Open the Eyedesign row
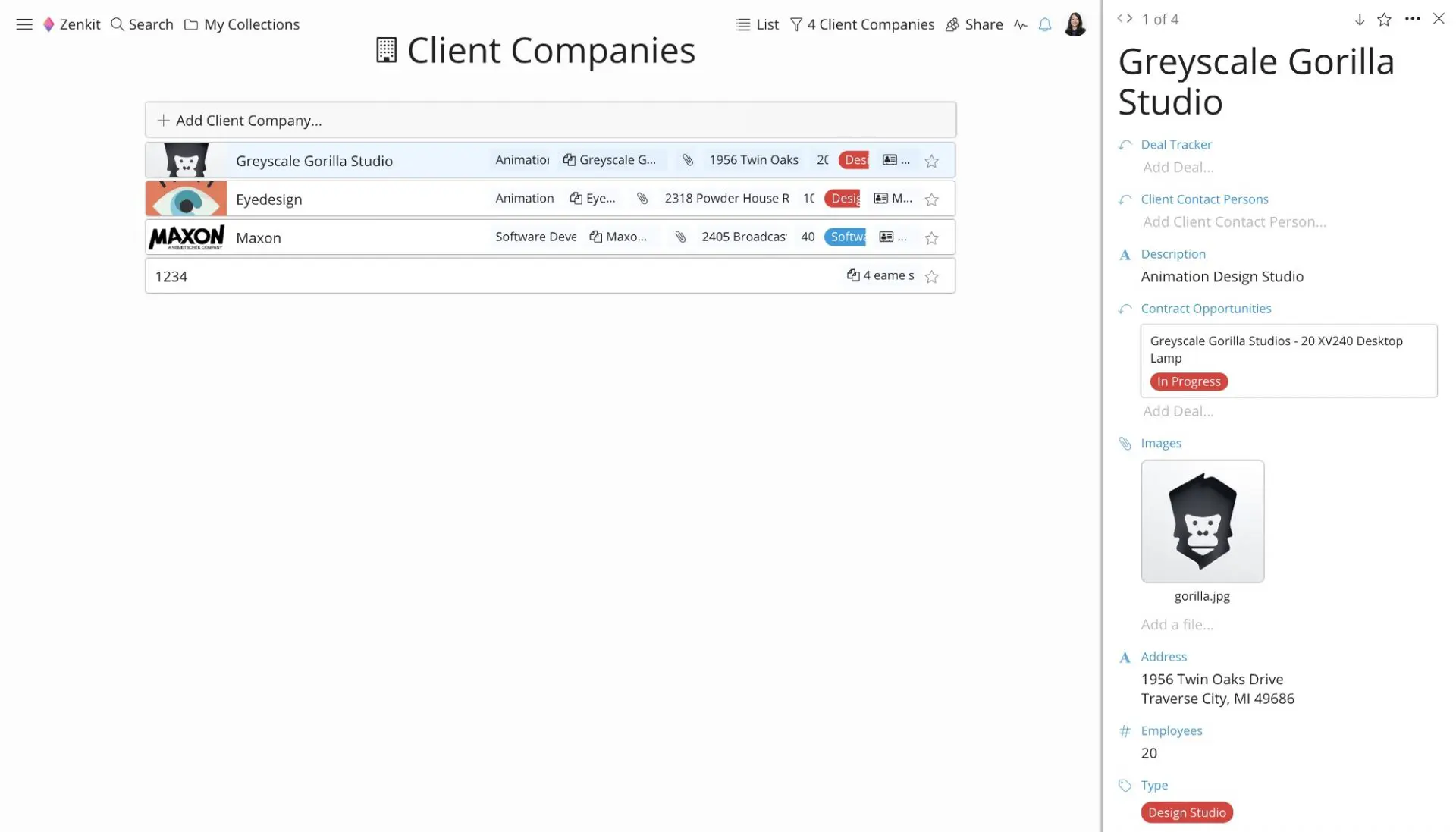Viewport: 1456px width, 832px height. point(551,199)
